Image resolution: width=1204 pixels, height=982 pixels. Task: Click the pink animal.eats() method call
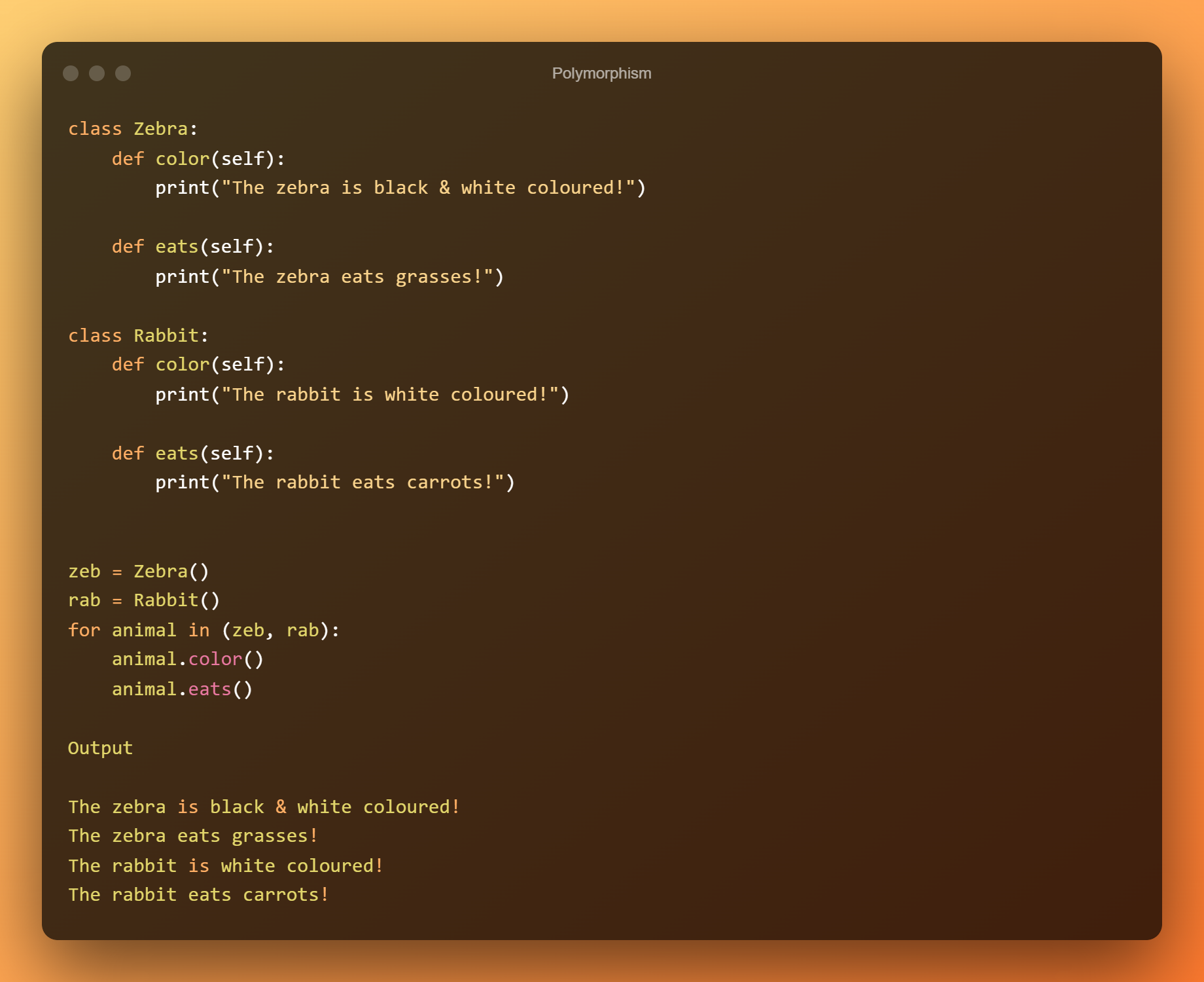pyautogui.click(x=209, y=689)
